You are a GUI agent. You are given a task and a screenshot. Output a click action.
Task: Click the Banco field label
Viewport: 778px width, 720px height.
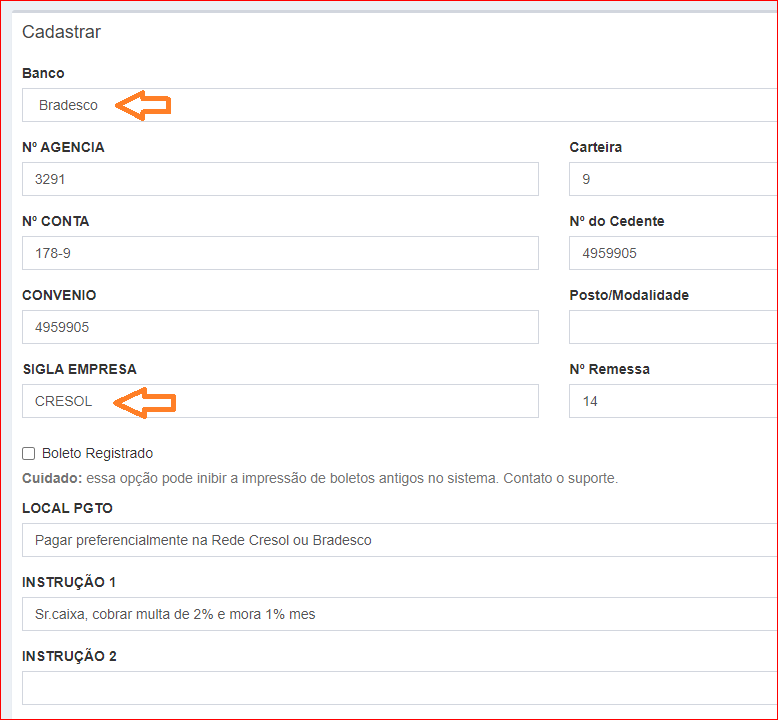coord(43,74)
